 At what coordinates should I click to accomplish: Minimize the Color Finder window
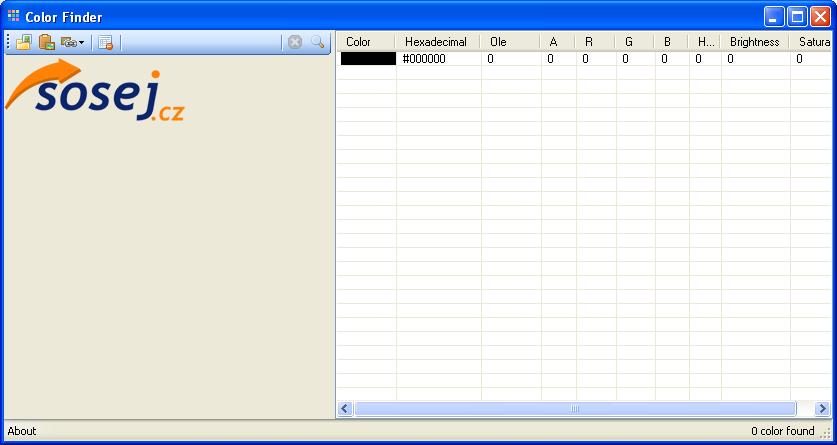coord(773,17)
